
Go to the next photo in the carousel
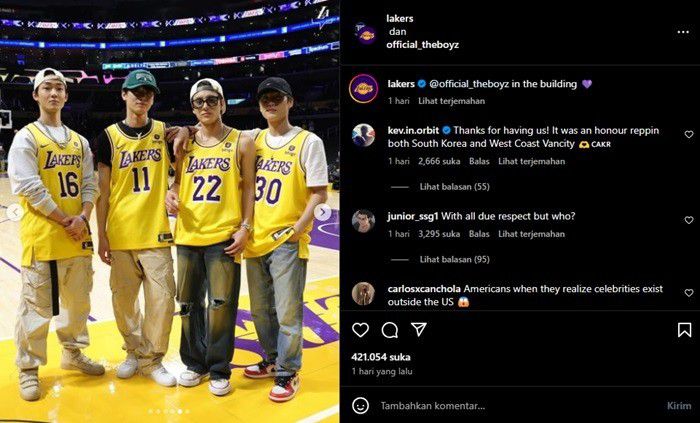tap(322, 212)
